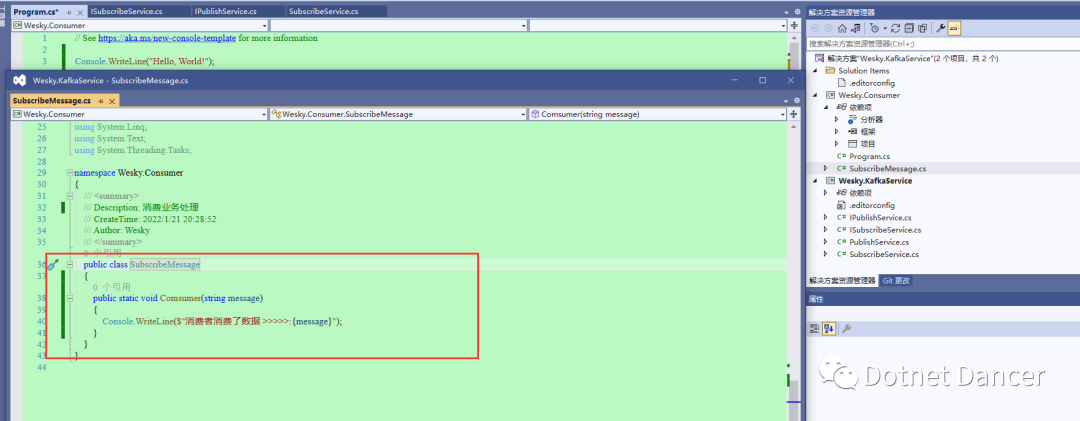Switch to the Git 更改 tab
The width and height of the screenshot is (1080, 421).
click(895, 281)
